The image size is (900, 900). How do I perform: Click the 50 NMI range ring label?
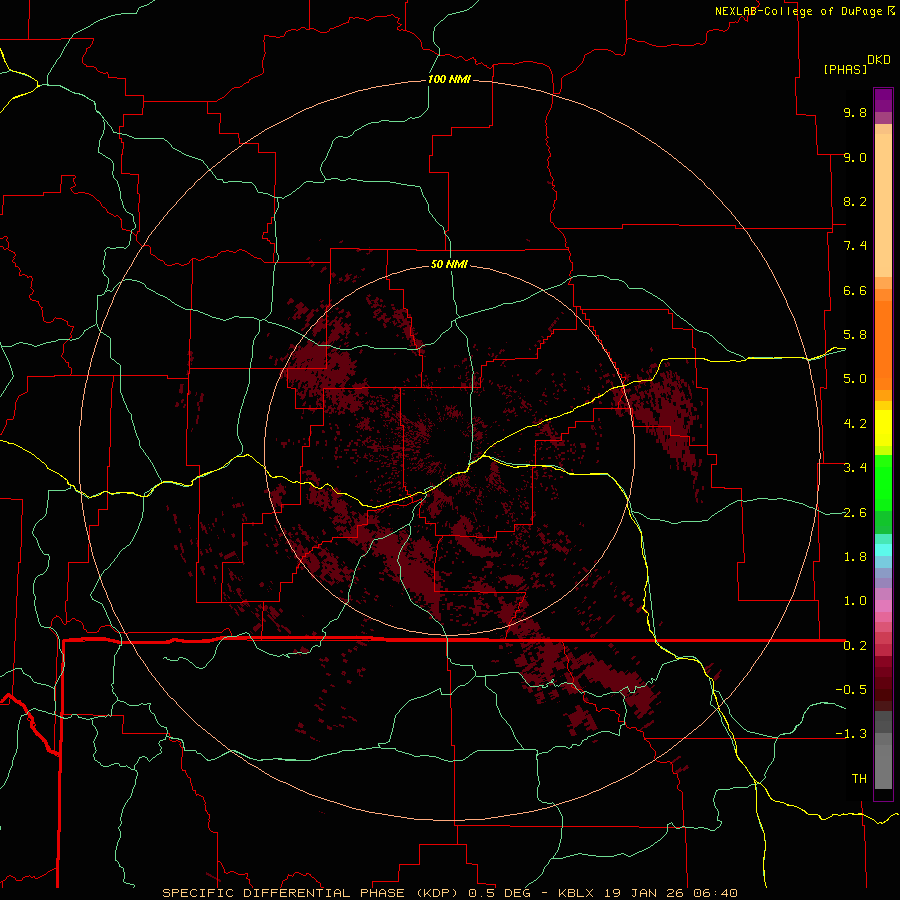(449, 264)
